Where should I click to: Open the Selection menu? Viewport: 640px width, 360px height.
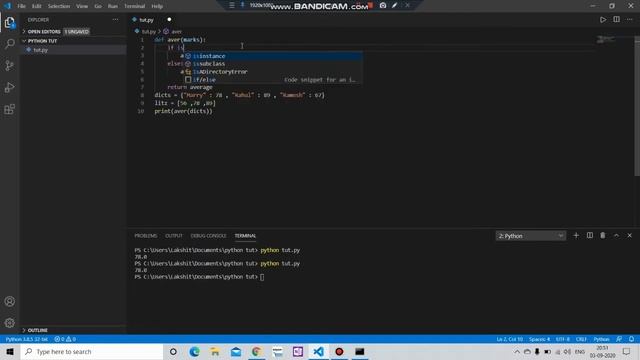59,6
